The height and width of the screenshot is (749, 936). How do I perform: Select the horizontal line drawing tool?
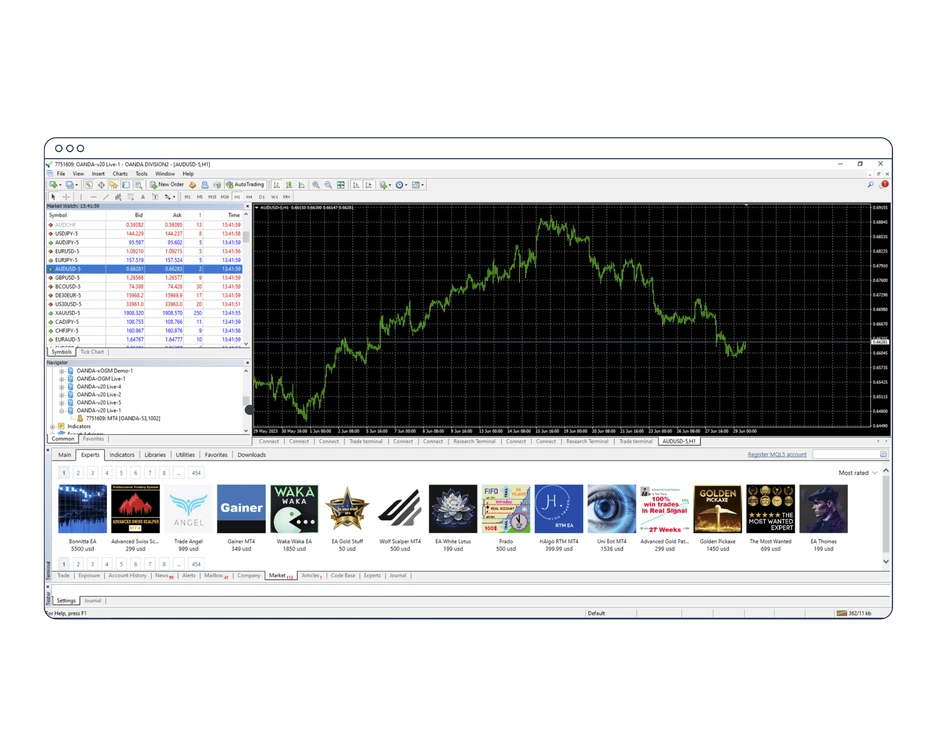93,196
